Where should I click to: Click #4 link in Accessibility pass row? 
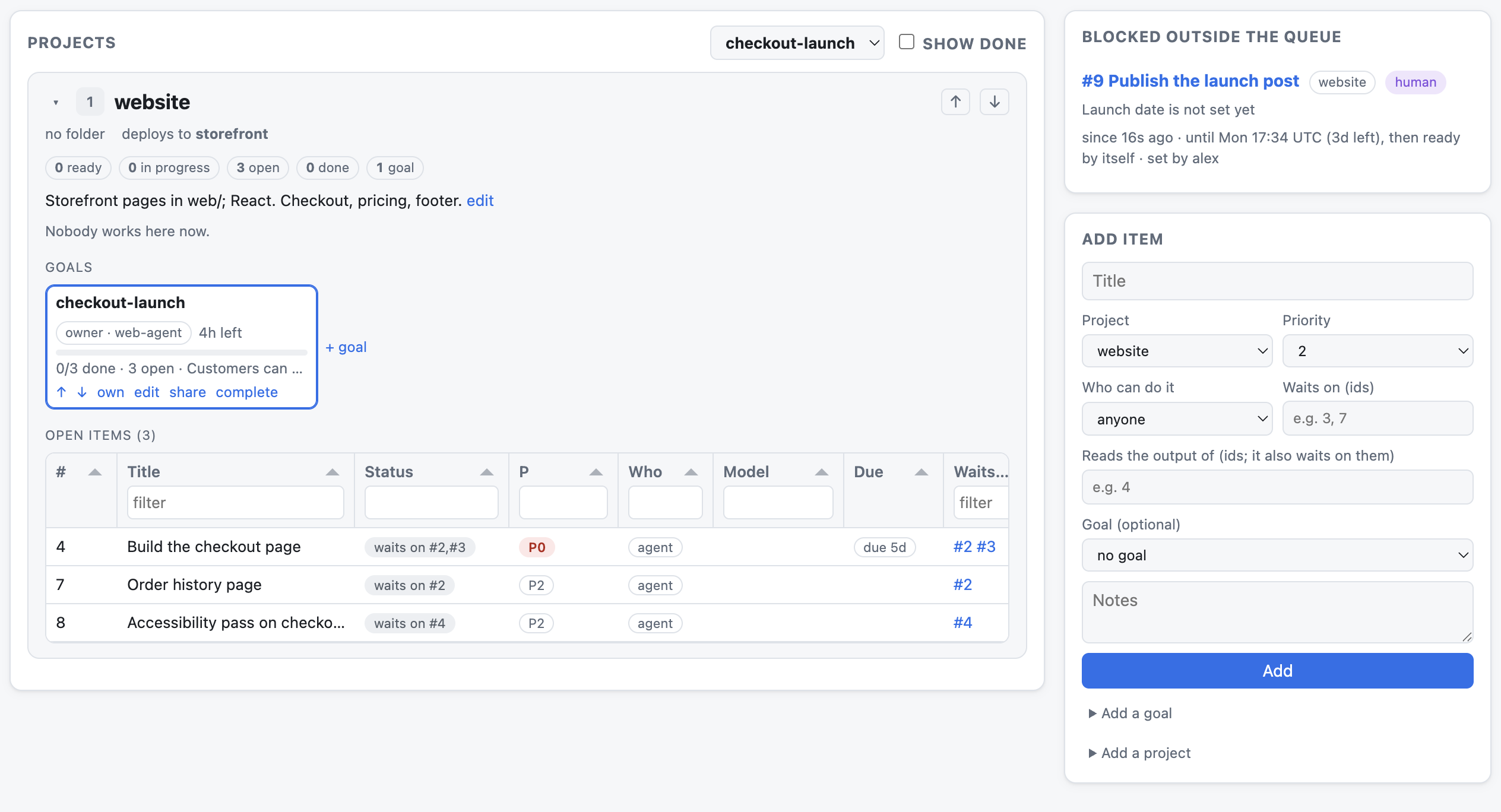(x=962, y=623)
